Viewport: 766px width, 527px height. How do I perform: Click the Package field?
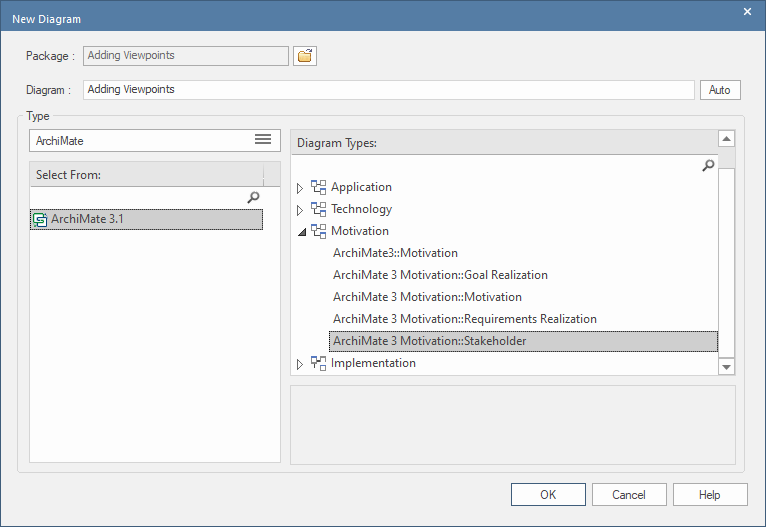[186, 56]
